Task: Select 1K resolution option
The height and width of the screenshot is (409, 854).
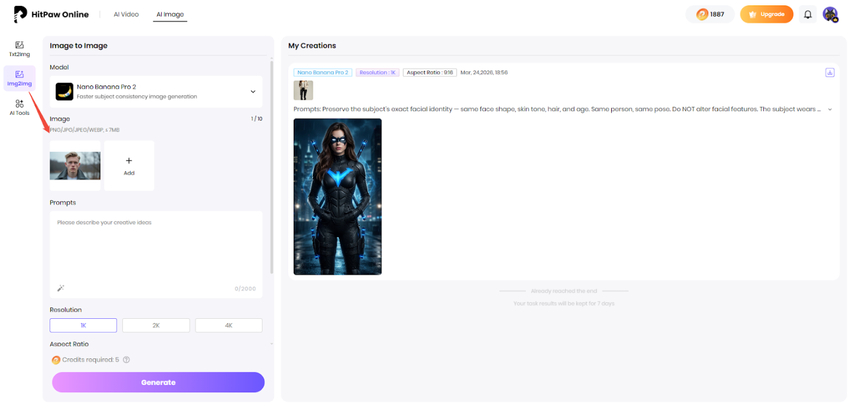Action: 83,326
